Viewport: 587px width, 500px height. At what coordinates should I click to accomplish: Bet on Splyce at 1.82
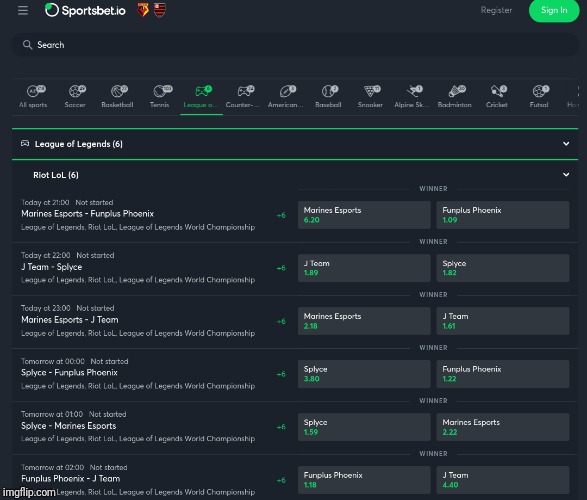point(503,268)
